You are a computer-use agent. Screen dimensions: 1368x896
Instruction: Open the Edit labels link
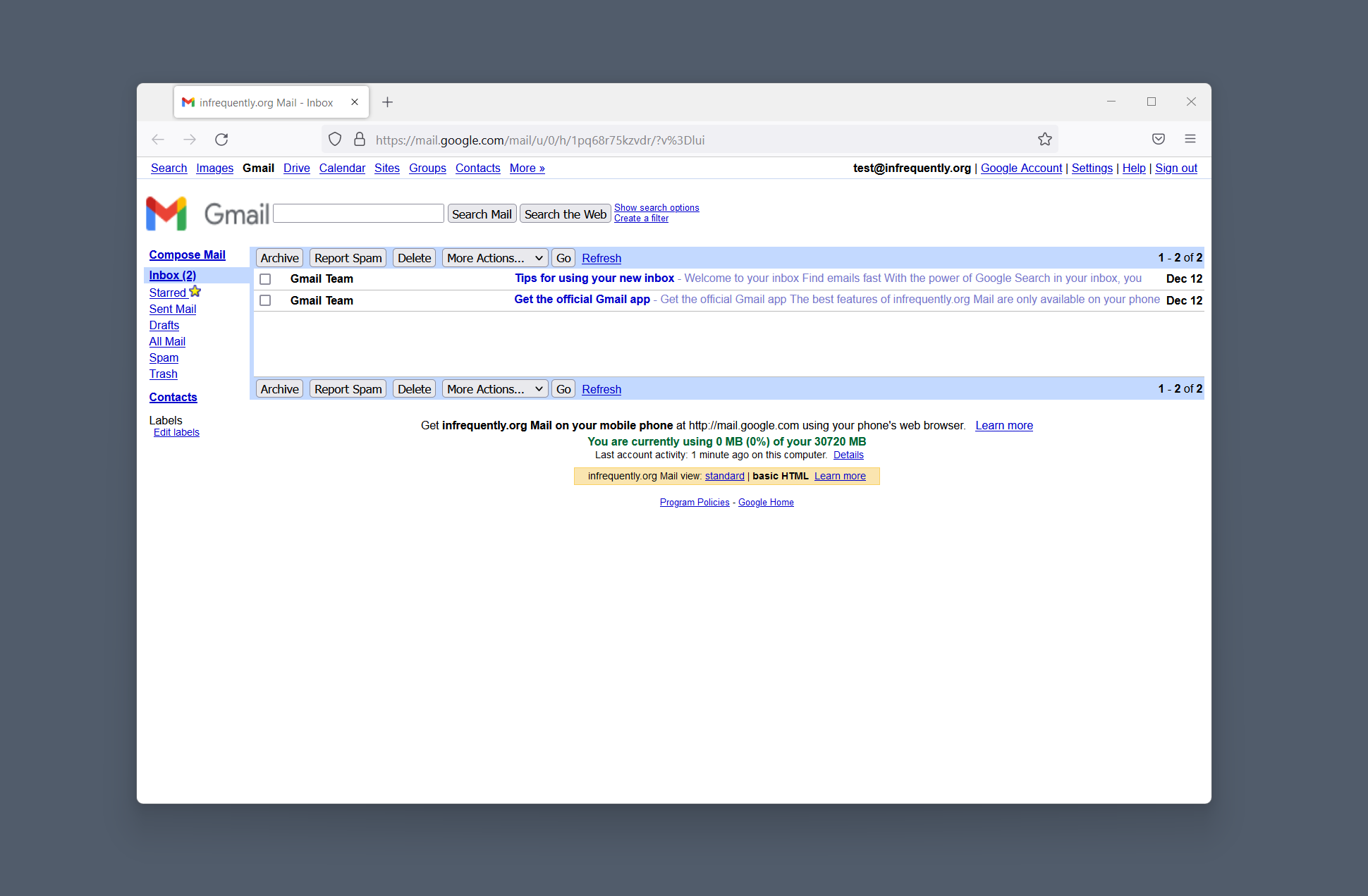pyautogui.click(x=176, y=432)
